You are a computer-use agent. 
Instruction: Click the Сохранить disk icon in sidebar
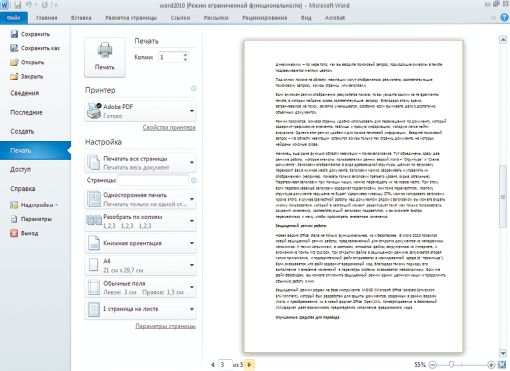pos(14,34)
